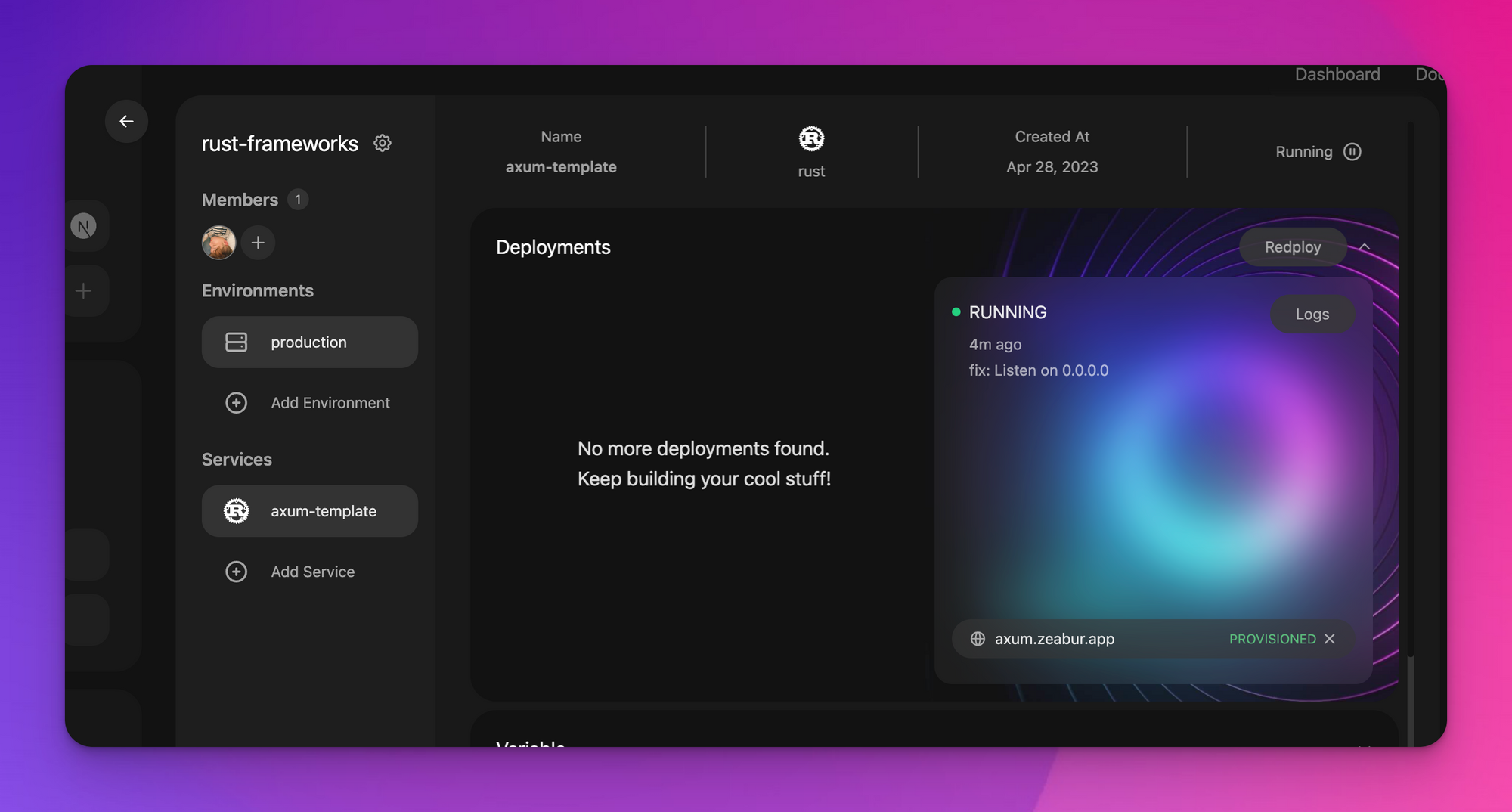Open the Dashboard navigation link
This screenshot has height=812, width=1512.
[1337, 74]
